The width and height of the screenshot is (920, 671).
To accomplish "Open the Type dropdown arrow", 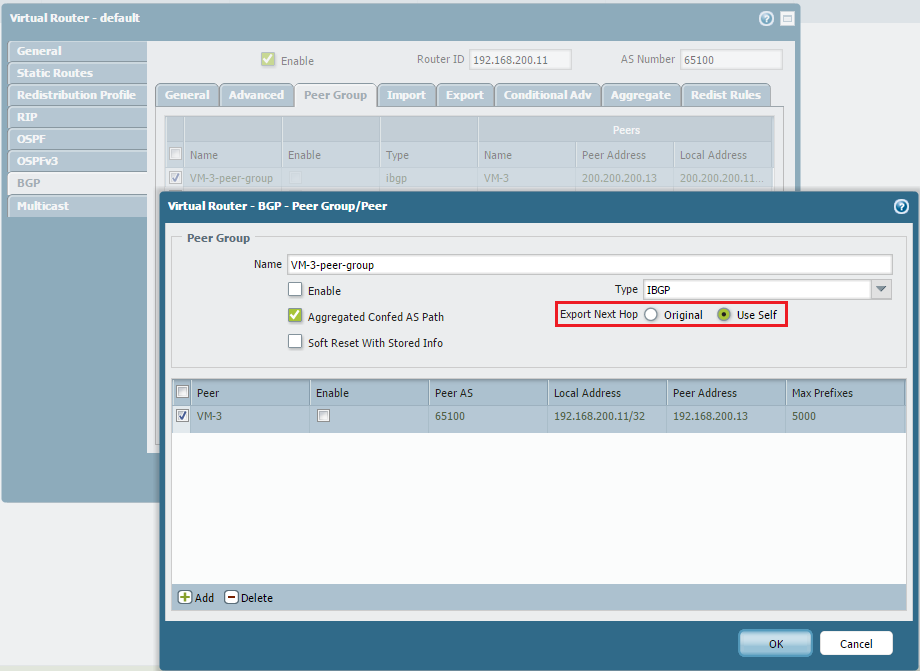I will click(881, 289).
